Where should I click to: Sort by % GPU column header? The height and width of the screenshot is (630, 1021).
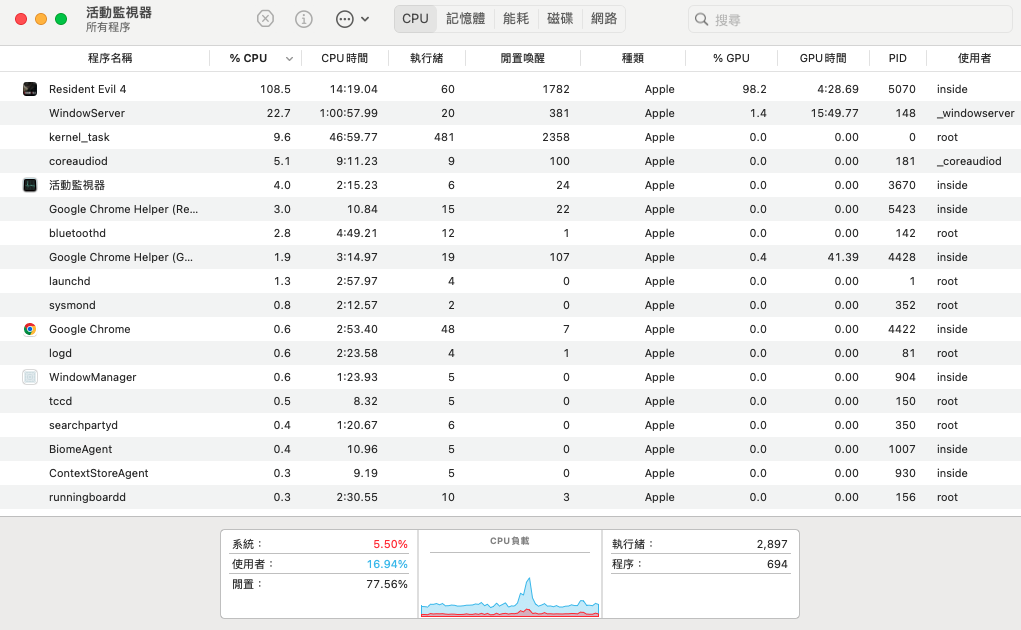[x=731, y=58]
